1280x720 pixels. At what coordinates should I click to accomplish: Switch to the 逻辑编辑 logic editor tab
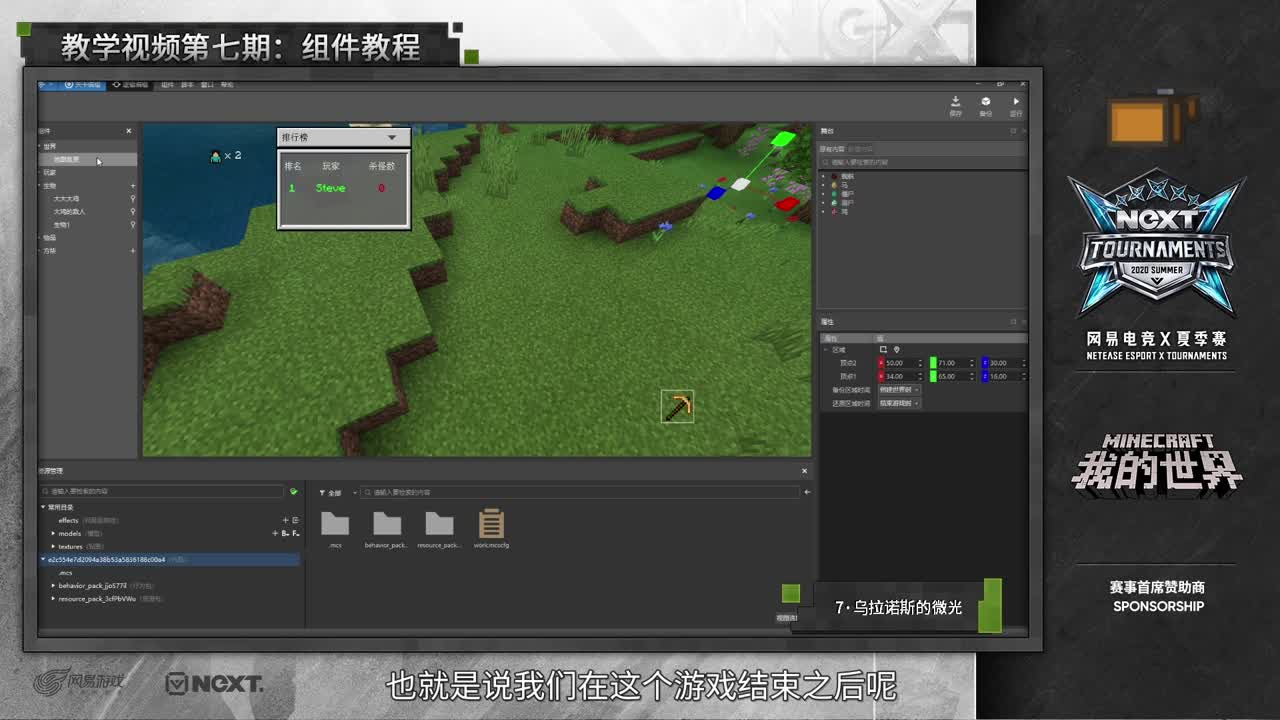tap(131, 85)
